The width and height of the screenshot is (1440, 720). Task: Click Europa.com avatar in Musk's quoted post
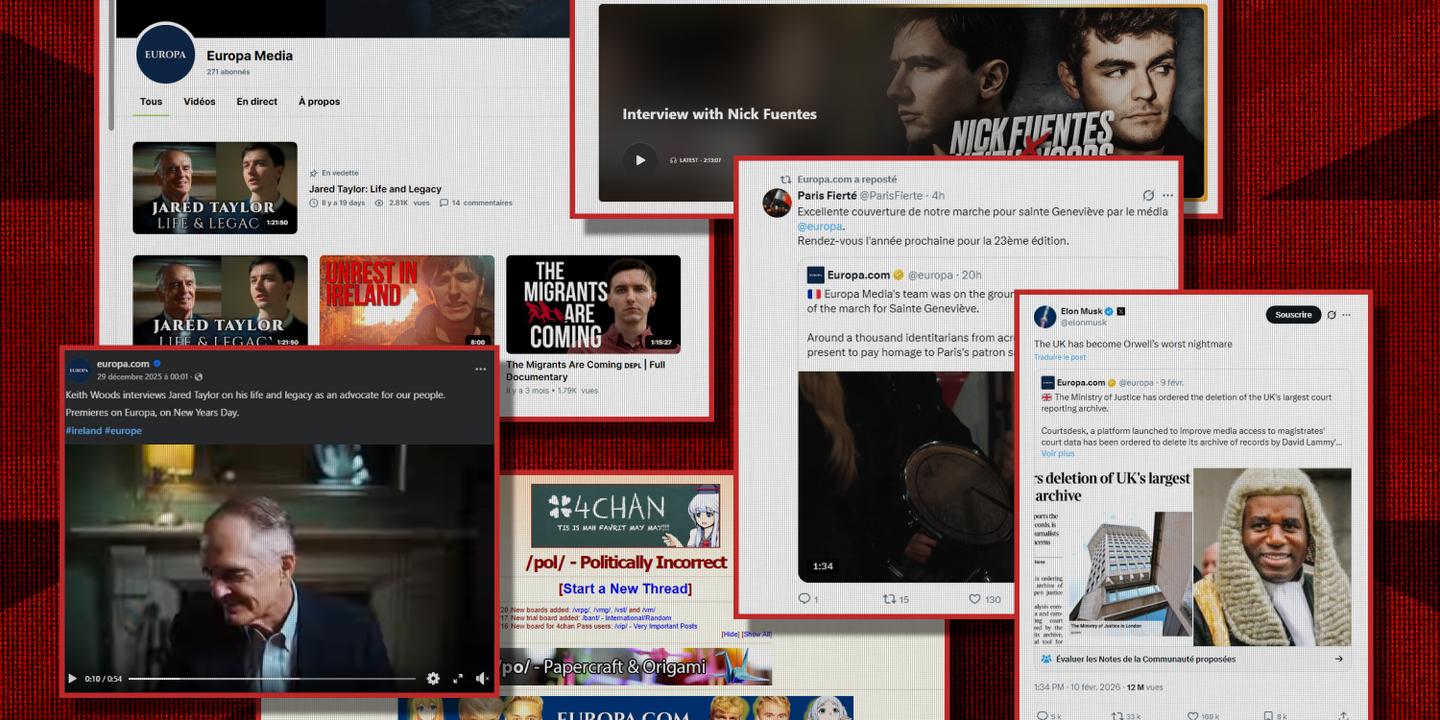click(1048, 382)
